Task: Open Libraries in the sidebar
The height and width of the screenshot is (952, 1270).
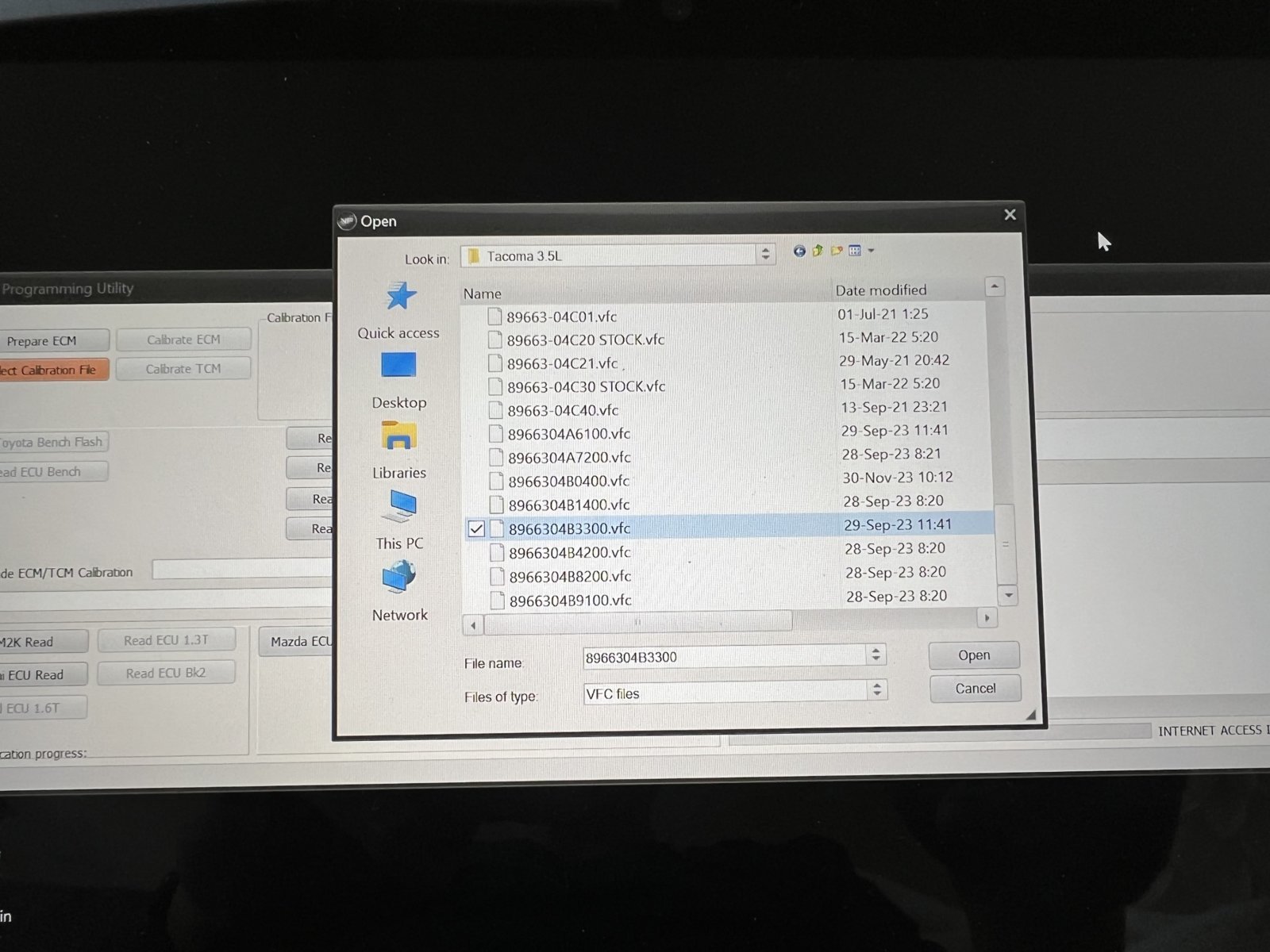Action: 398,451
